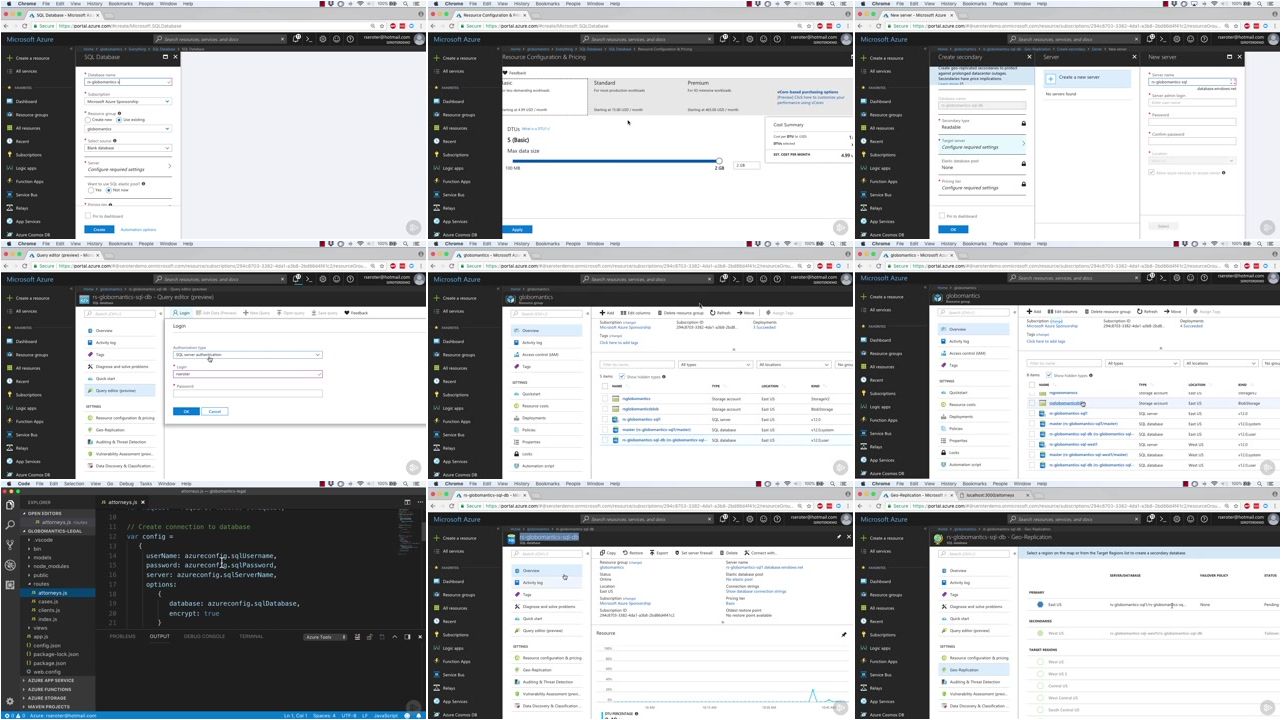
Task: Open notifications bell in SQL Database window
Action: pyautogui.click(x=296, y=39)
